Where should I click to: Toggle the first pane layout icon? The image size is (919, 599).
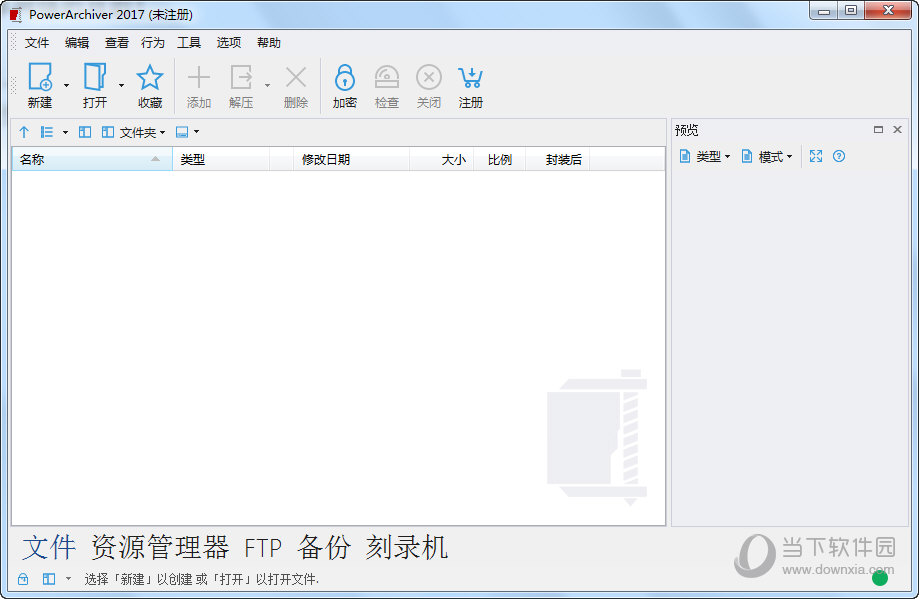click(85, 132)
